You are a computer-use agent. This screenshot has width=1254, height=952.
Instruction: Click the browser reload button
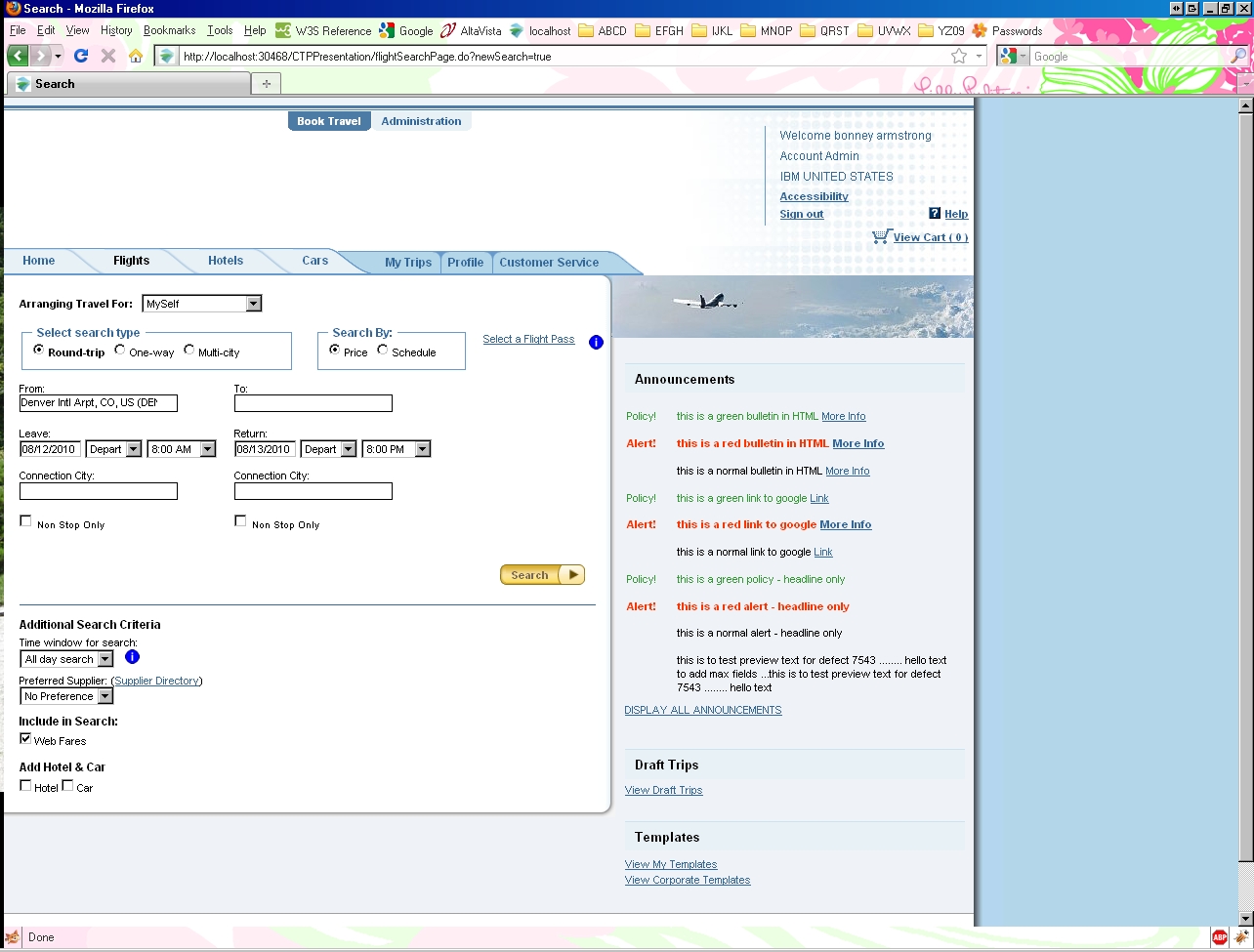(x=81, y=57)
